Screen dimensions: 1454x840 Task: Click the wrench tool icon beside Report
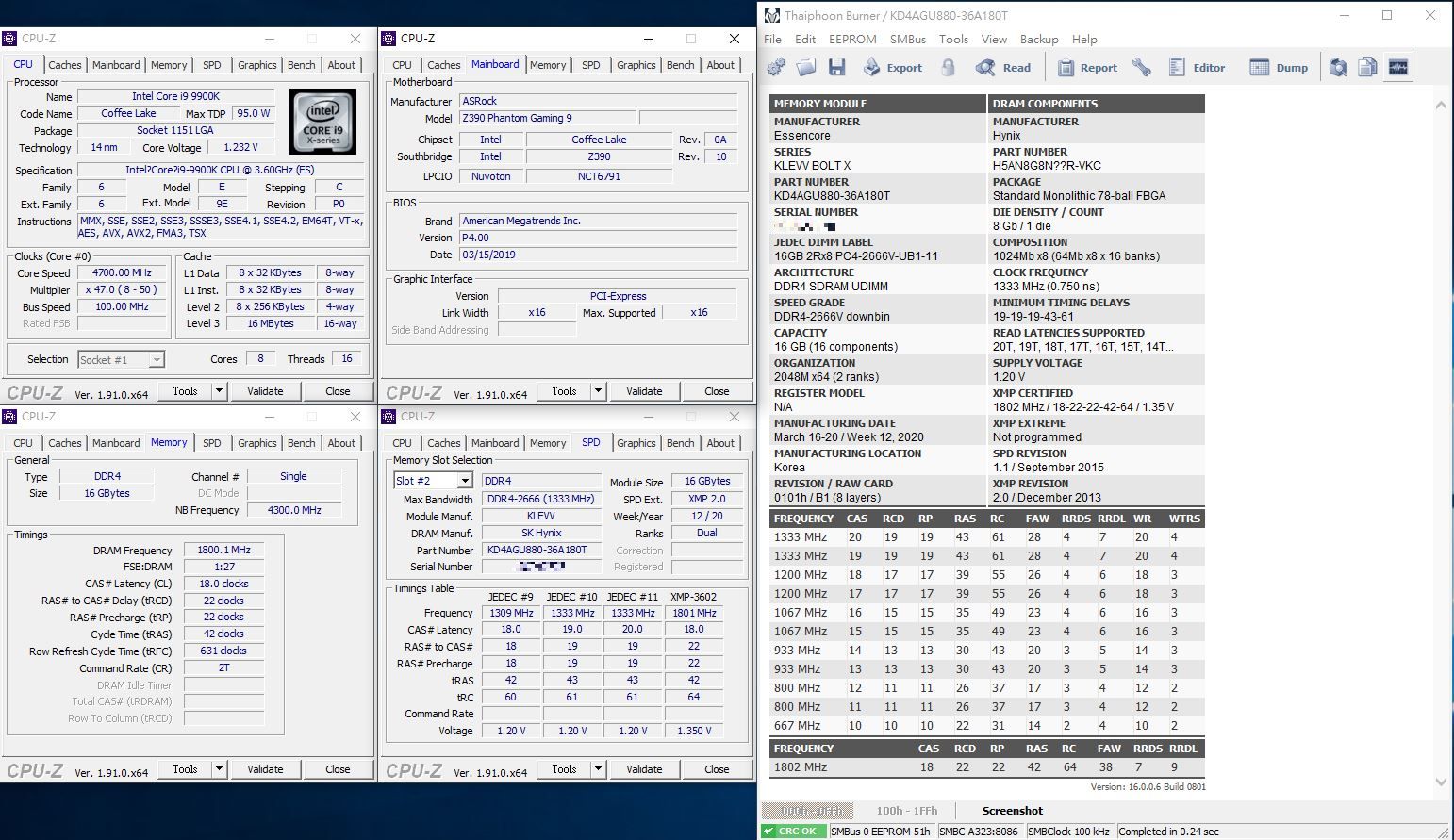pos(1142,67)
